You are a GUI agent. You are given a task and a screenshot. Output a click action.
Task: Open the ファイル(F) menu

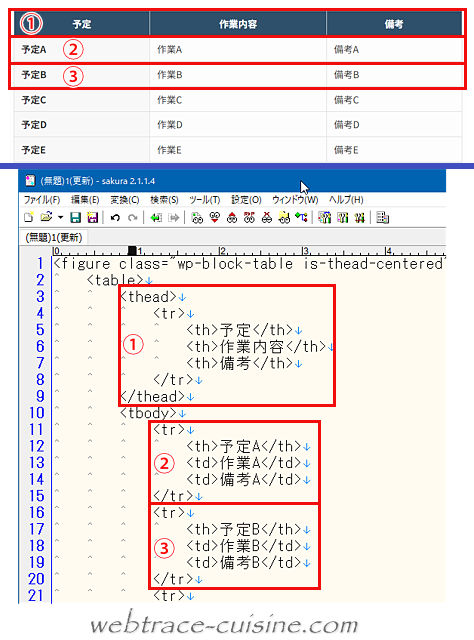pyautogui.click(x=42, y=200)
